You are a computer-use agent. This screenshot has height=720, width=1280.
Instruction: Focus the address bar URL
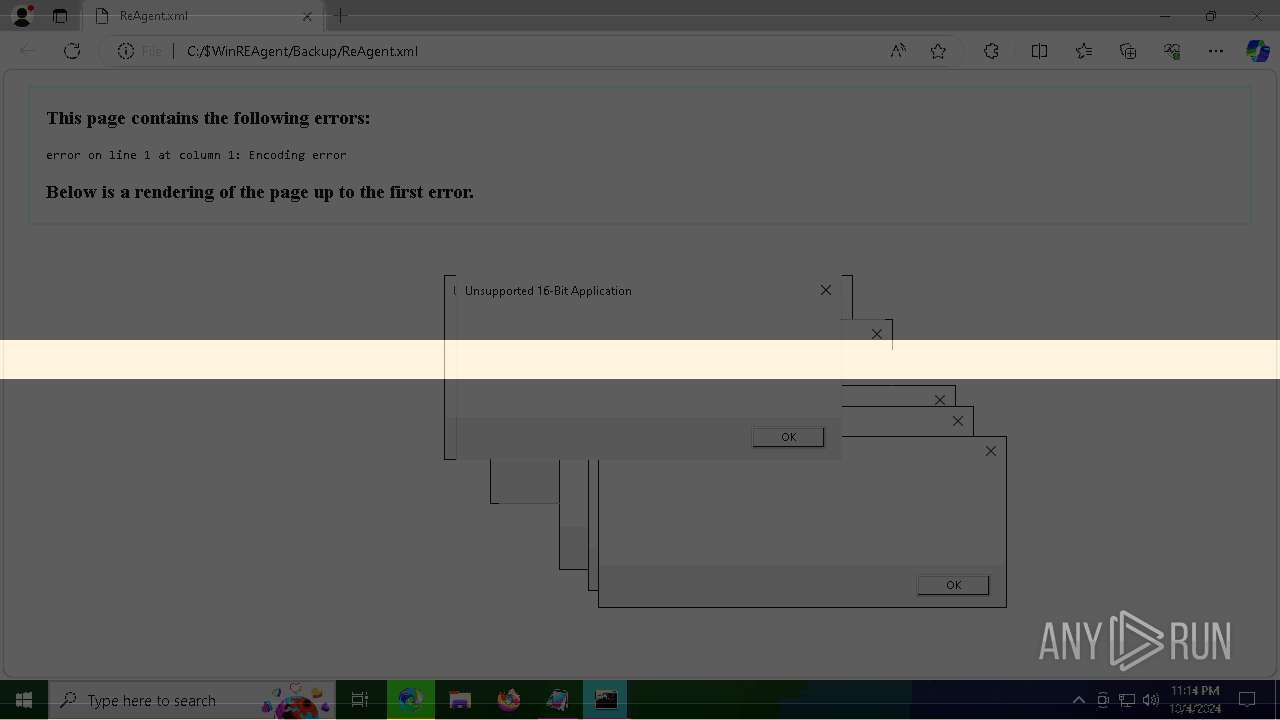[302, 51]
